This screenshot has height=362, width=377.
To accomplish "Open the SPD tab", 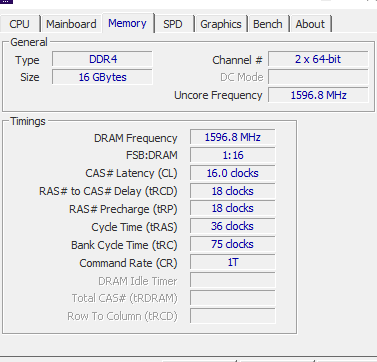I will [173, 24].
